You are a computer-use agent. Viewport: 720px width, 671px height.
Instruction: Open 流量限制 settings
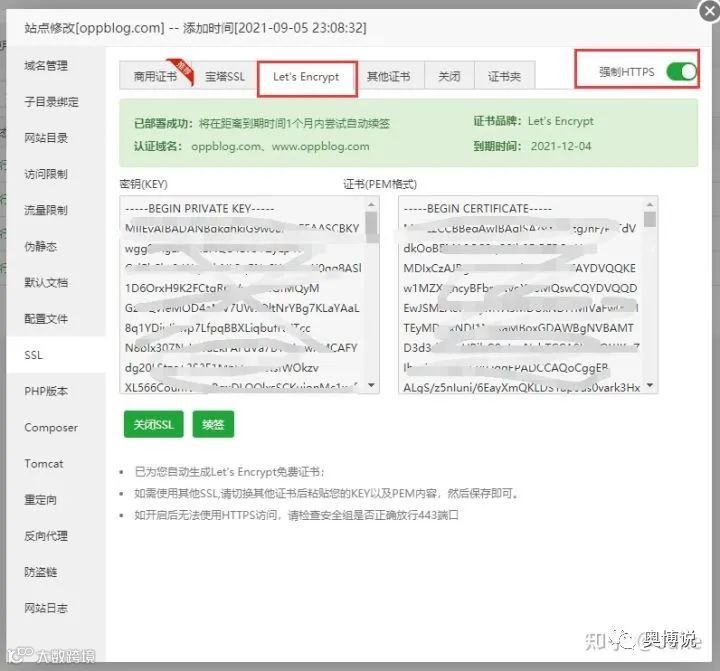point(56,210)
